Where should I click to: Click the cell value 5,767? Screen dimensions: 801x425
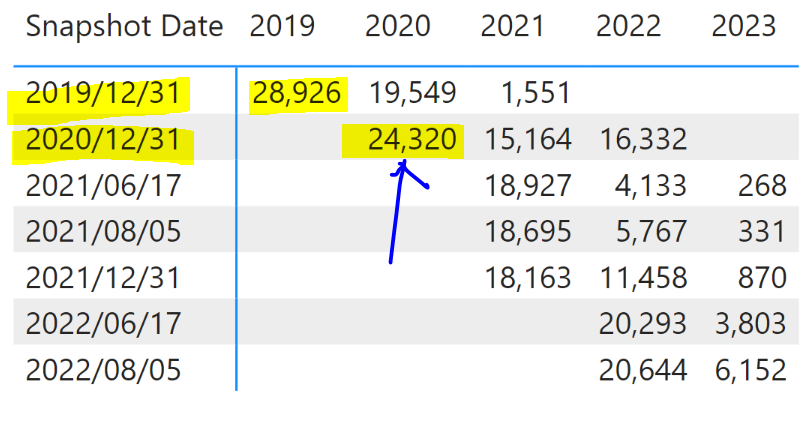(651, 231)
